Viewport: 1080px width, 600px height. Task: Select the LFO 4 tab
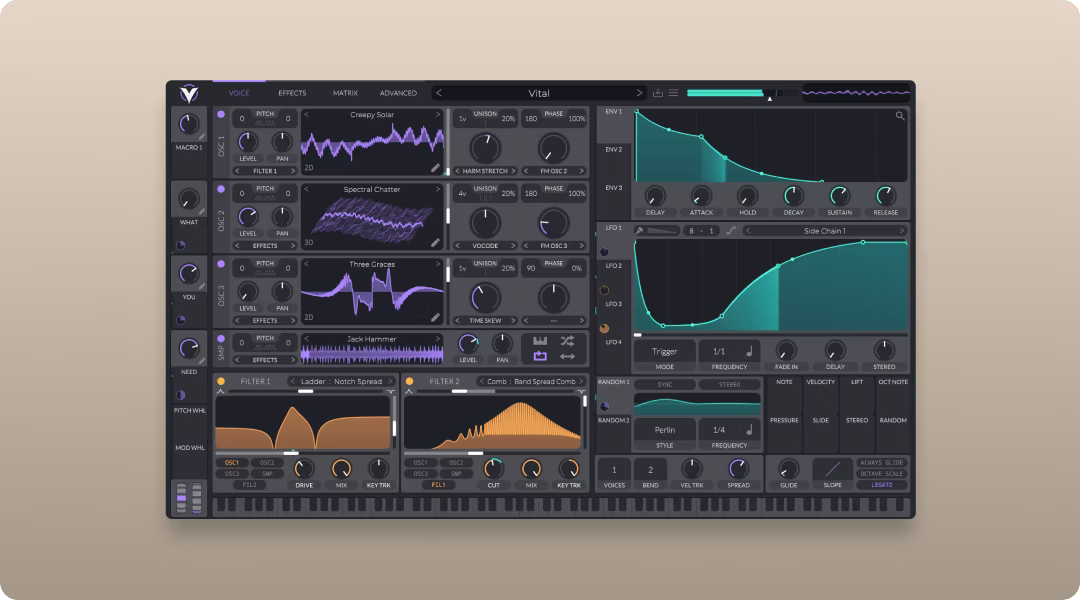pyautogui.click(x=614, y=342)
